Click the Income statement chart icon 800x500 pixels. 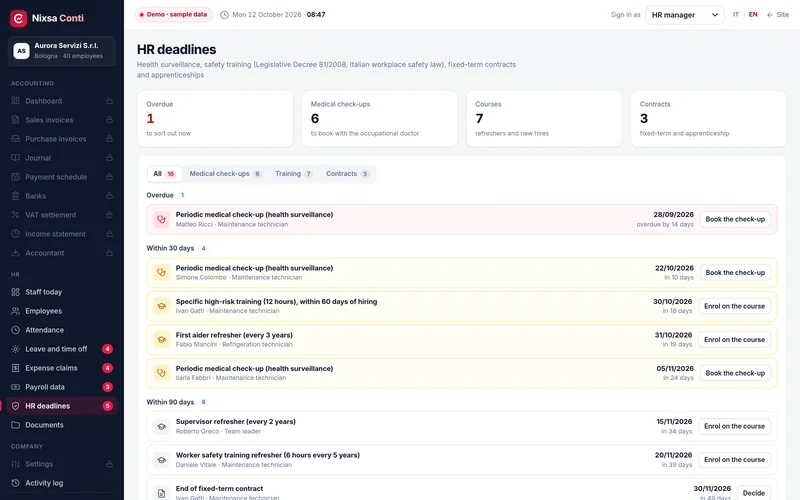coord(15,234)
